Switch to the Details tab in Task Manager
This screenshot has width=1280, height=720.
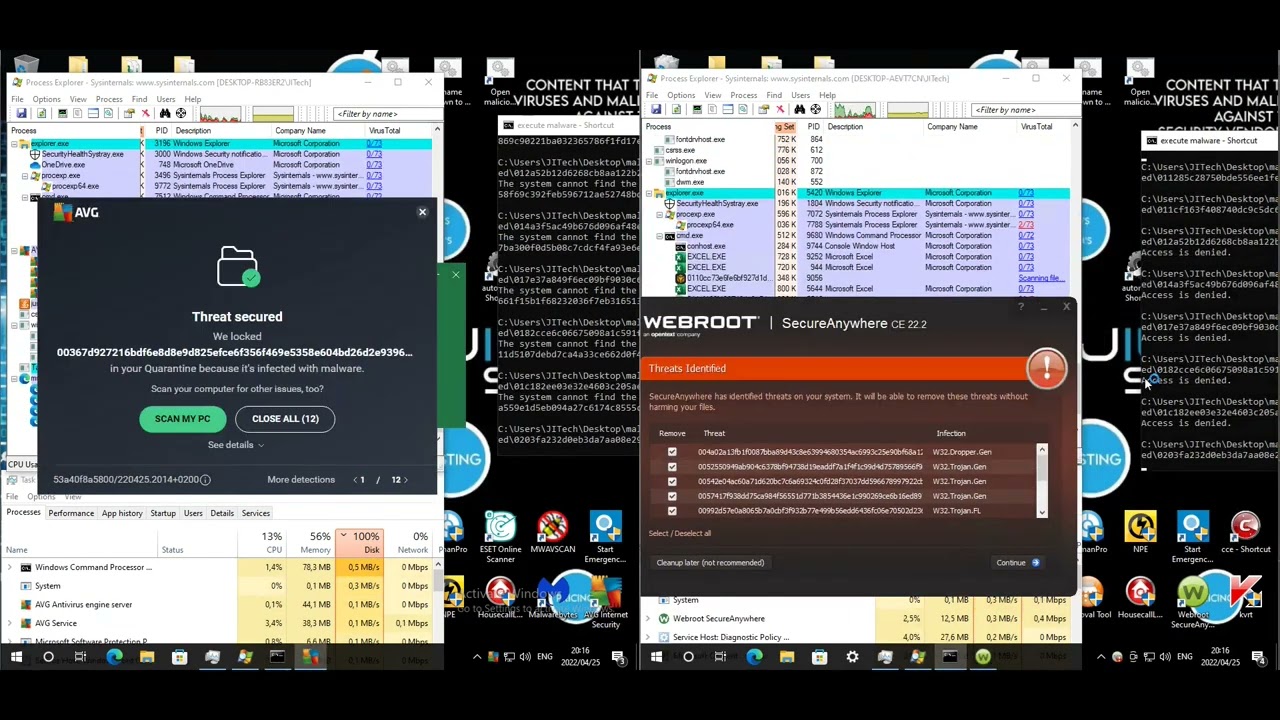(222, 513)
